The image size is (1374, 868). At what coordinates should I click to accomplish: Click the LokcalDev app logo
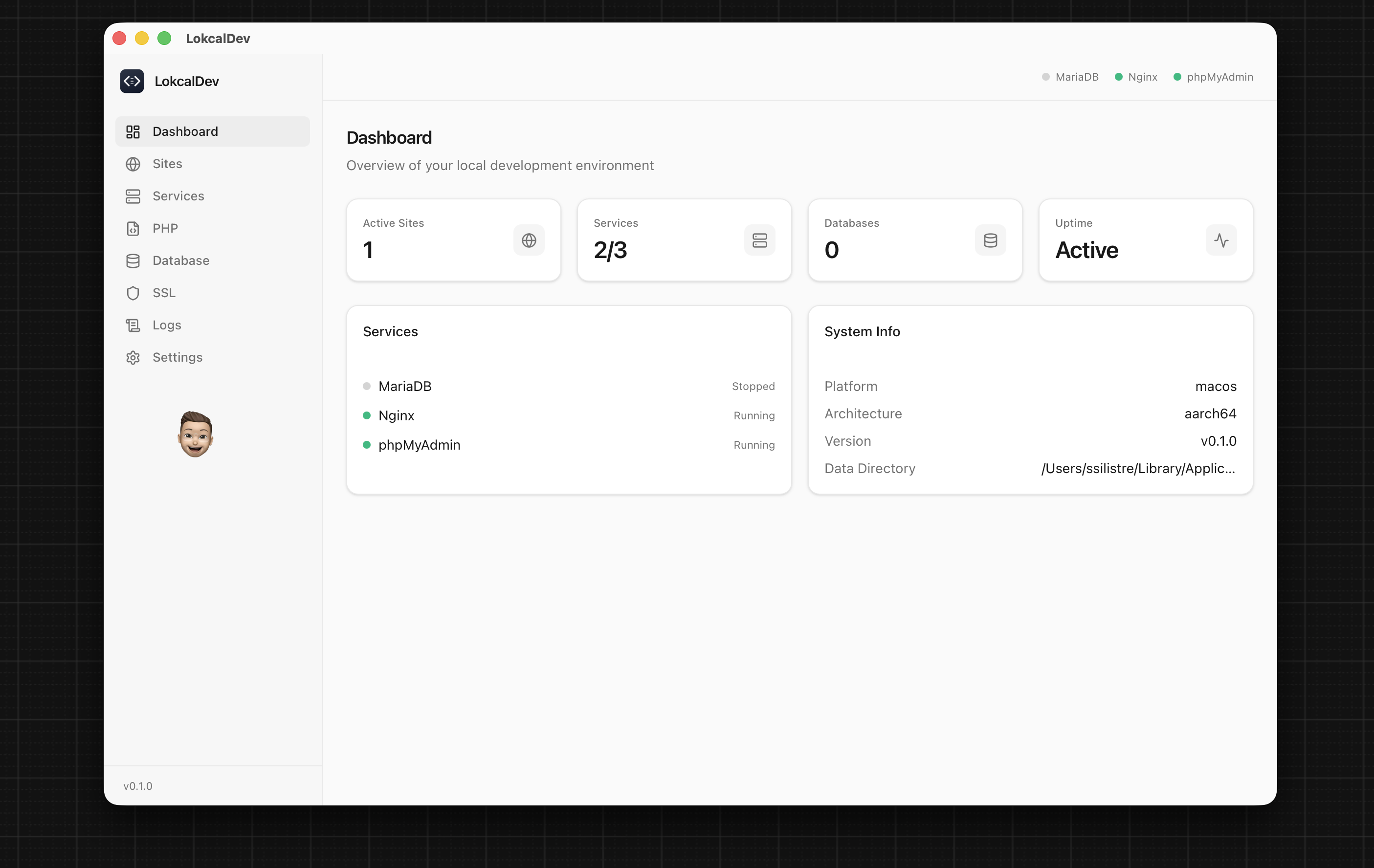pyautogui.click(x=132, y=81)
